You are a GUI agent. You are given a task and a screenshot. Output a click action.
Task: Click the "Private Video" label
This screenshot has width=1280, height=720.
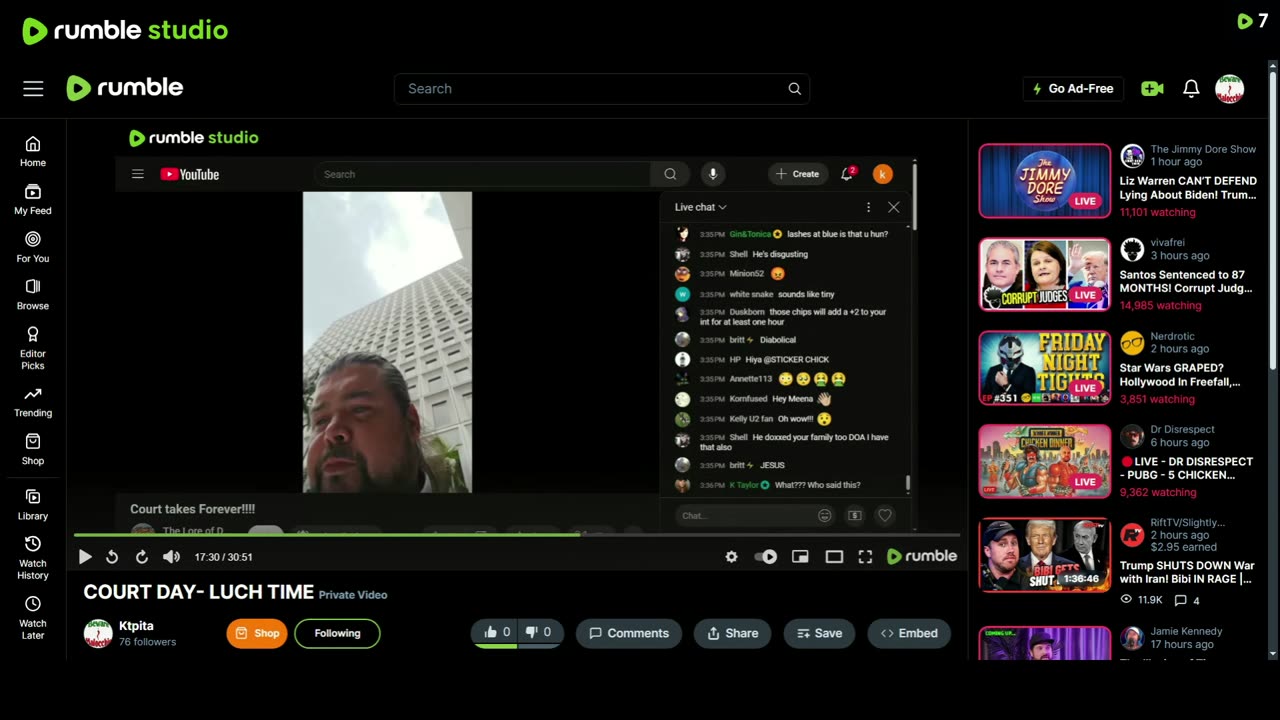point(353,595)
